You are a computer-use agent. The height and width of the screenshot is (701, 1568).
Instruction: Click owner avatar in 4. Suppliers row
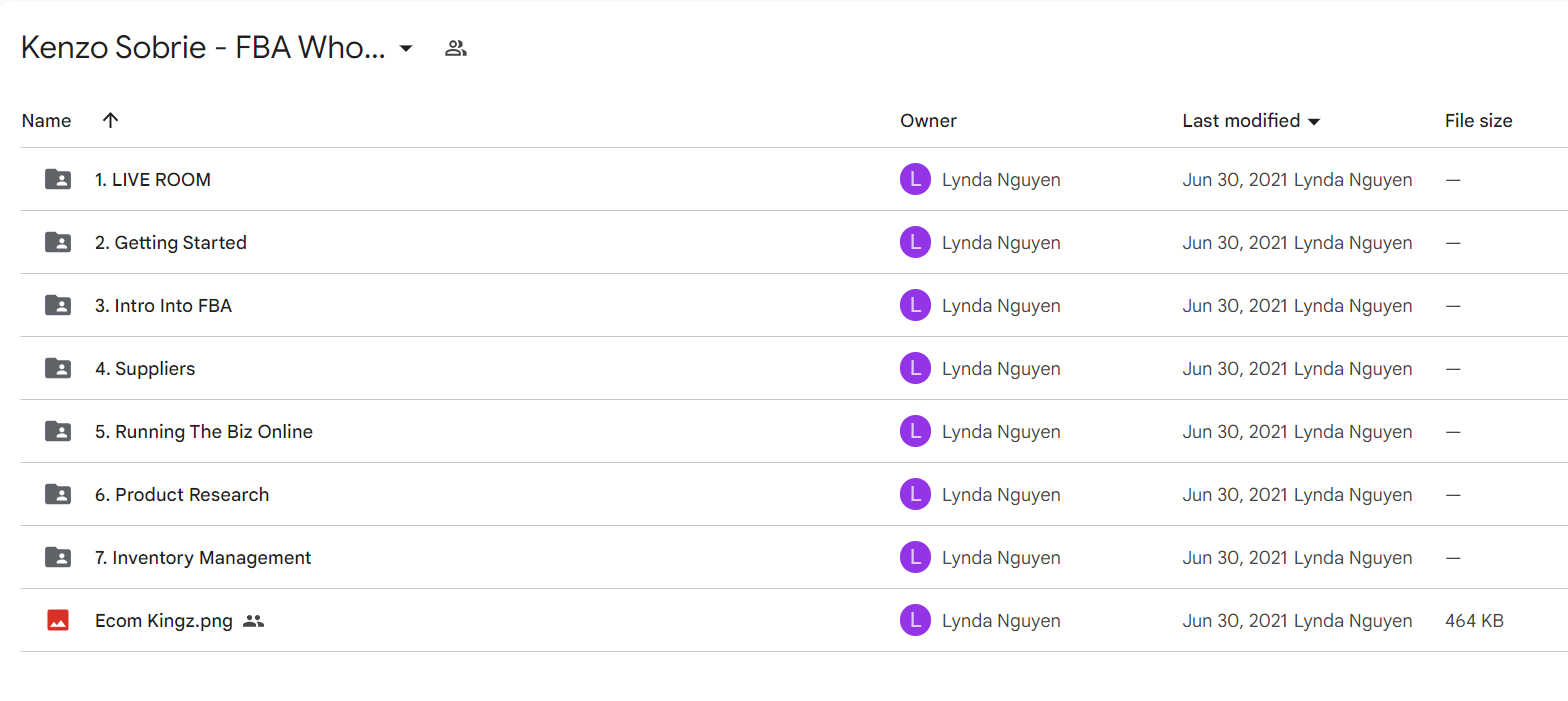tap(916, 369)
